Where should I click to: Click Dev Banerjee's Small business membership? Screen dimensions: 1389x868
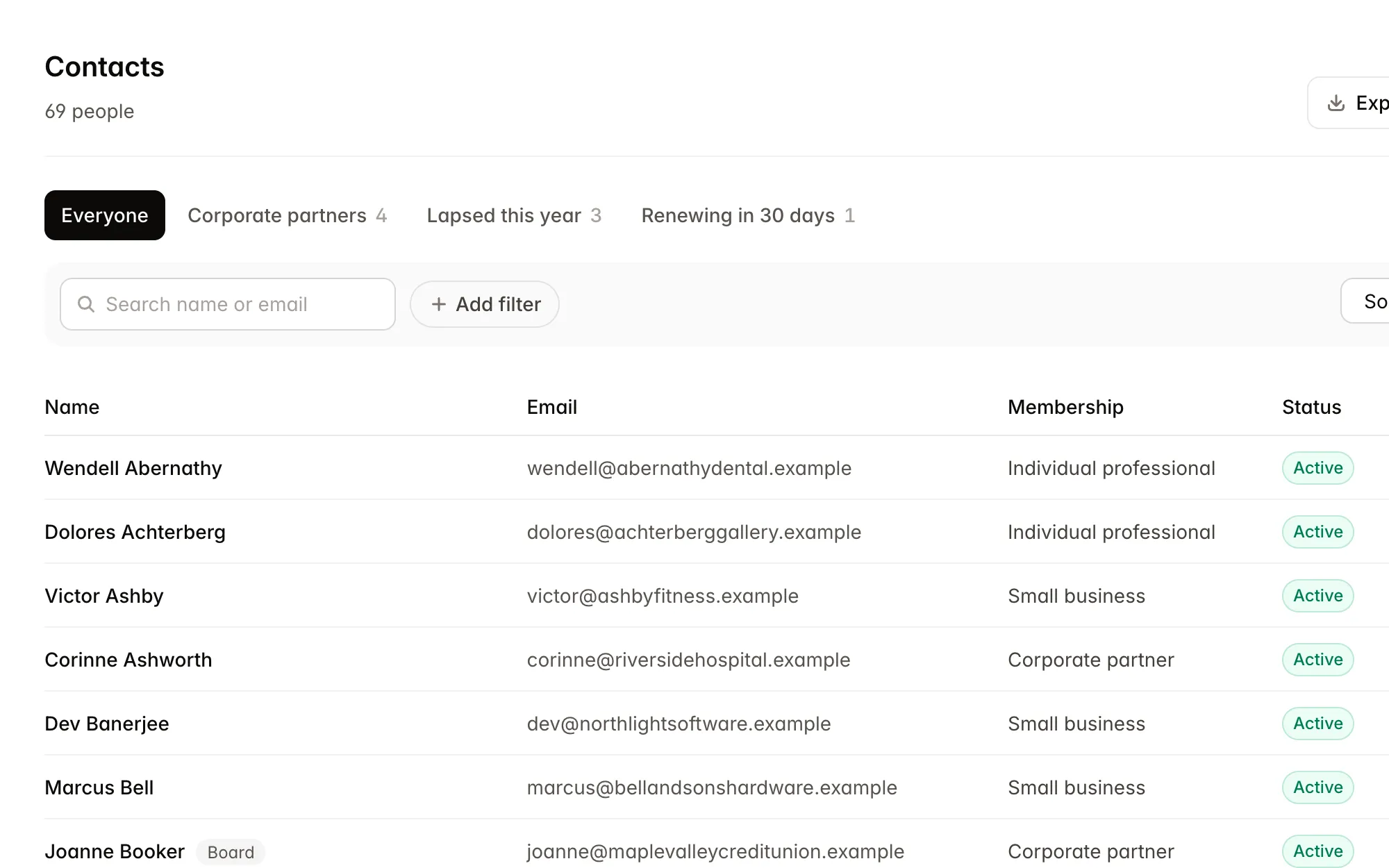(1076, 724)
